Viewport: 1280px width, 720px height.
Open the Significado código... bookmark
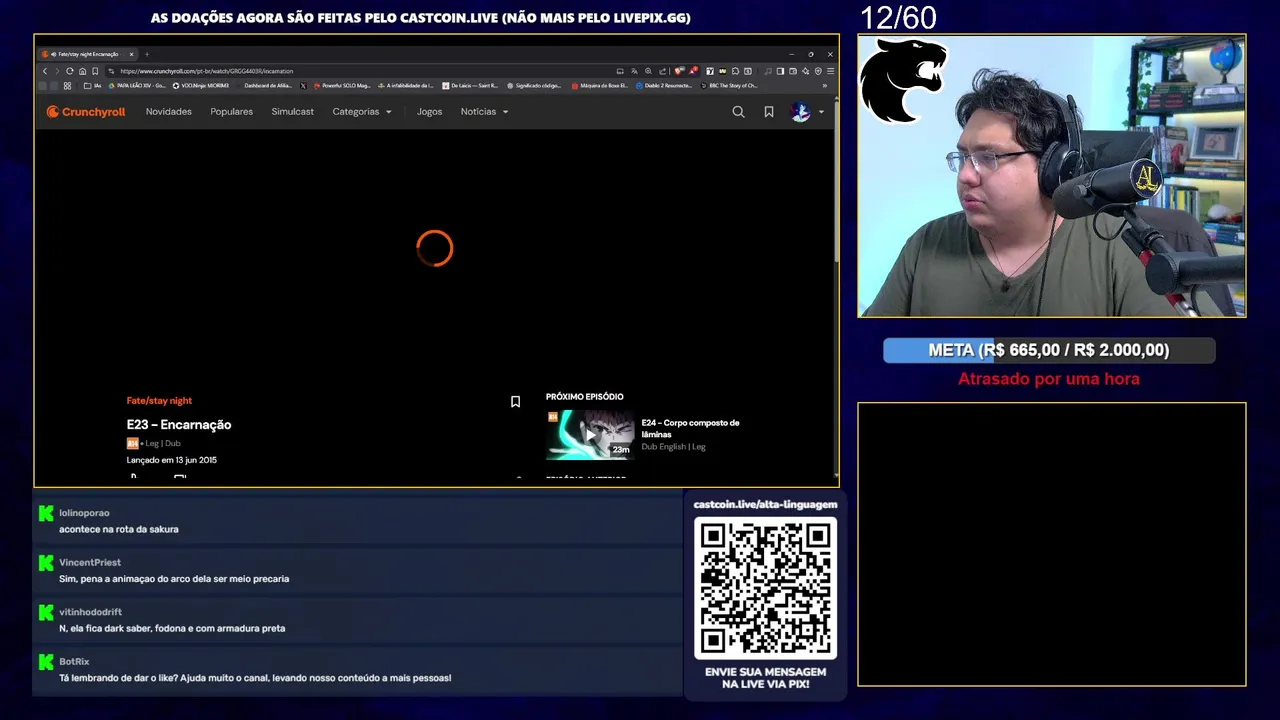pos(535,86)
